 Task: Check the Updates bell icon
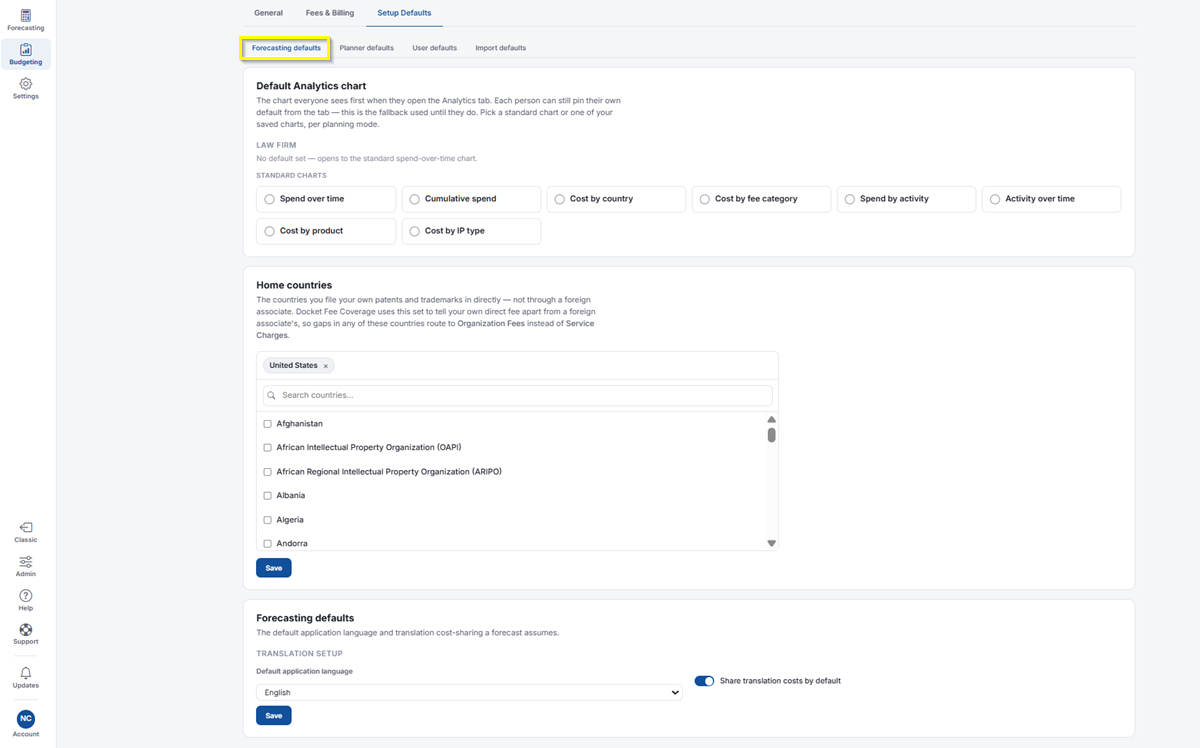tap(26, 678)
